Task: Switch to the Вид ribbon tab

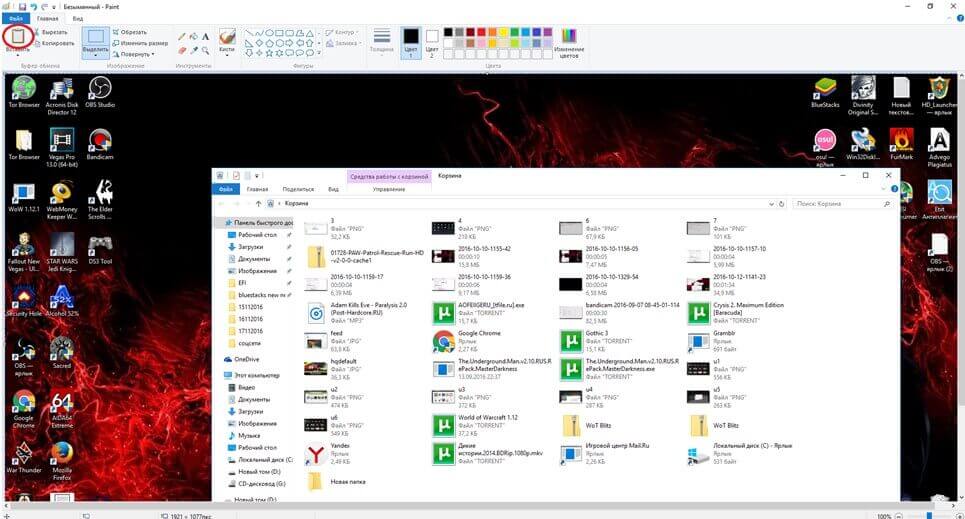Action: (77, 18)
